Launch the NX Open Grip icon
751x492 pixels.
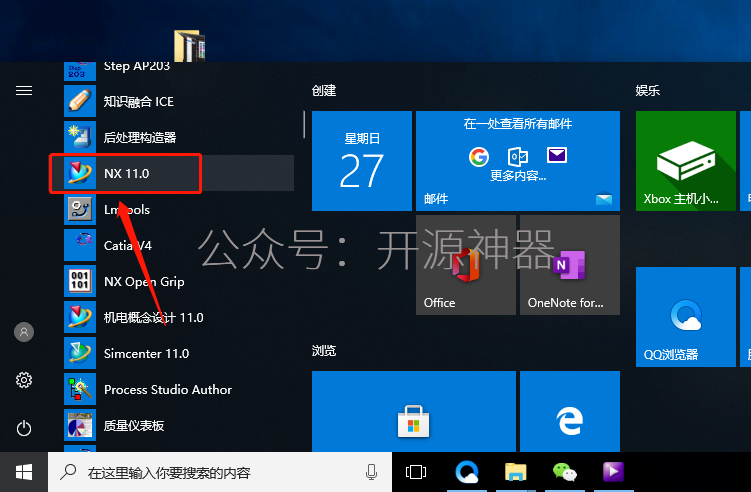pos(80,281)
